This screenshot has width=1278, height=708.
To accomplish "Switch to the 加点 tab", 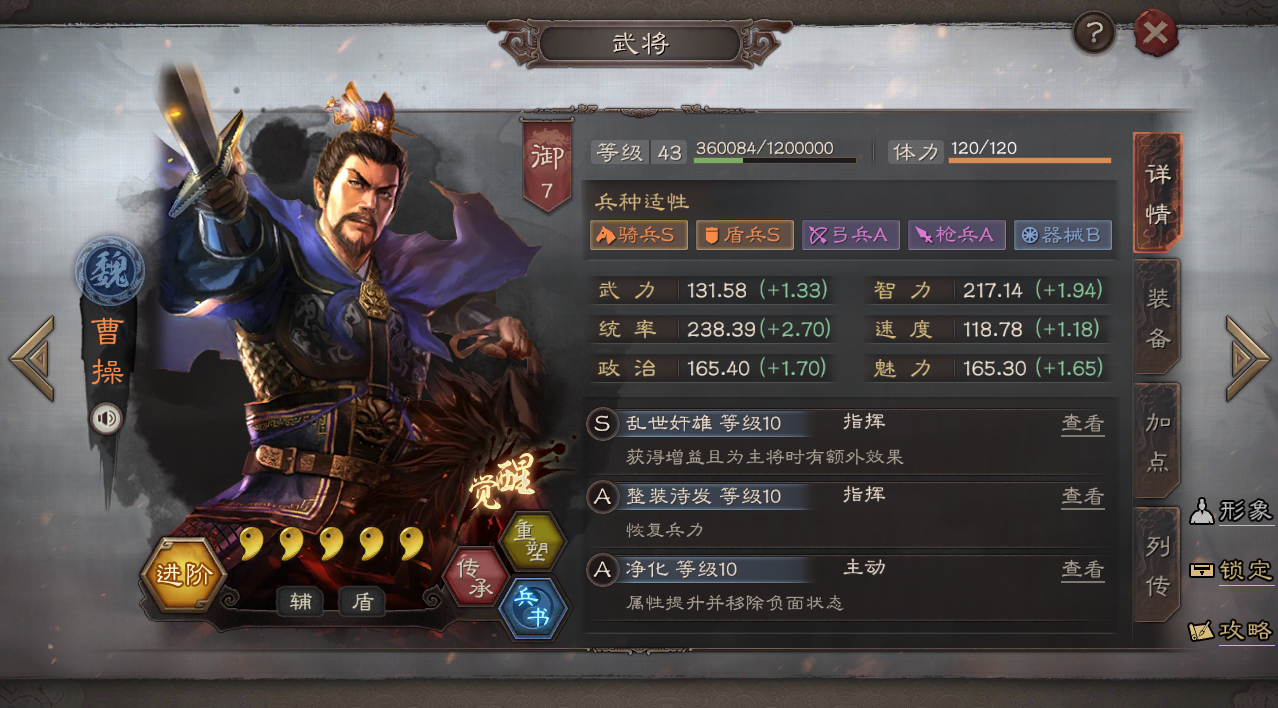I will tap(1157, 440).
